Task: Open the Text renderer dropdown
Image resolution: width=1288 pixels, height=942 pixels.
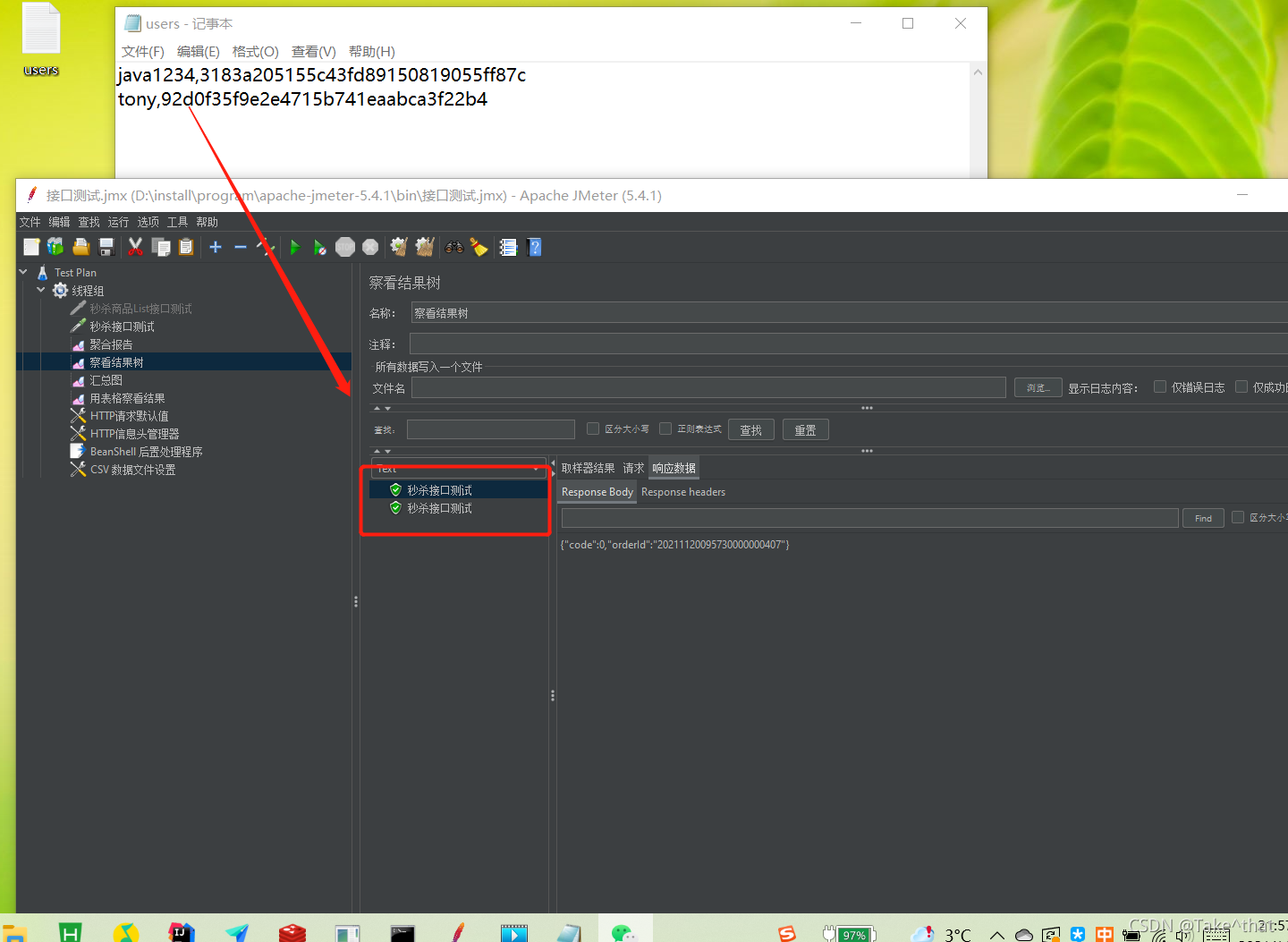Action: point(459,468)
